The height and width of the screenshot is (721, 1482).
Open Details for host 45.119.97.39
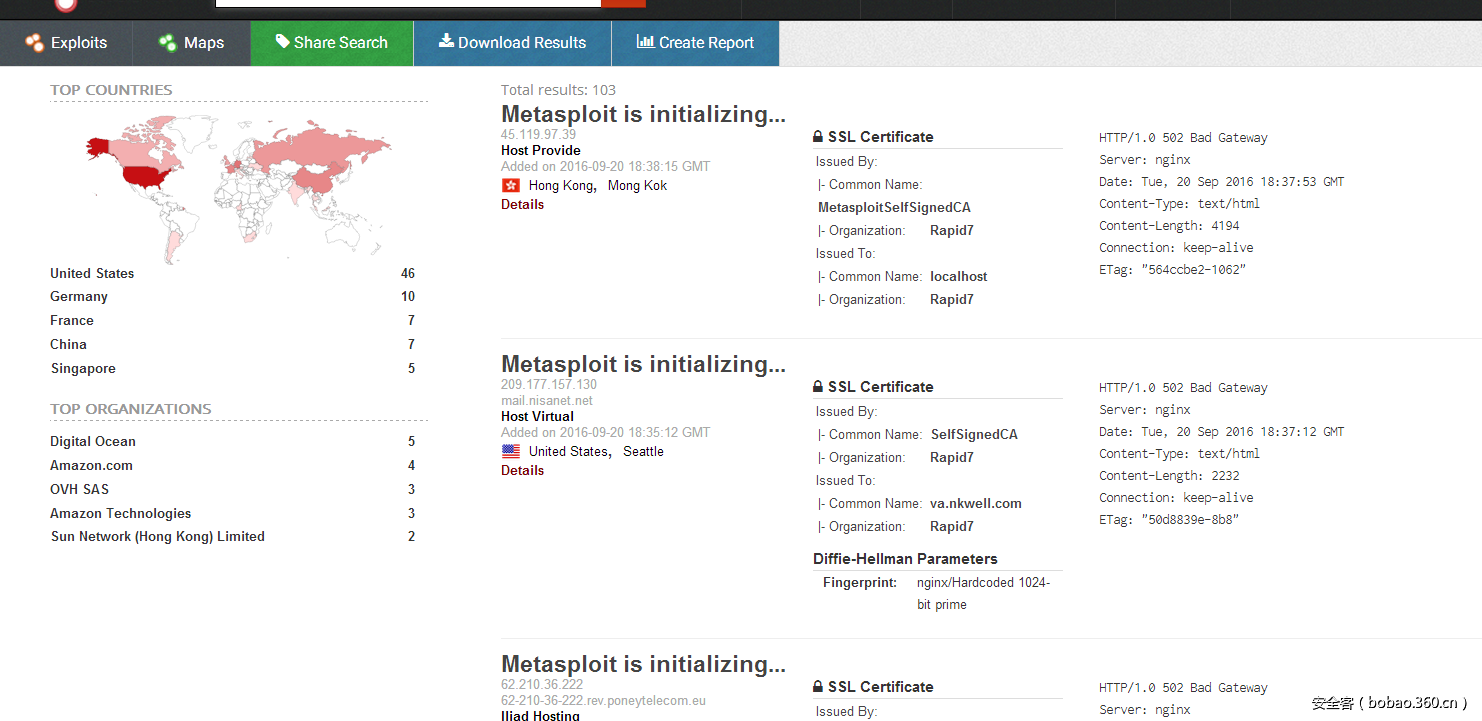point(522,205)
